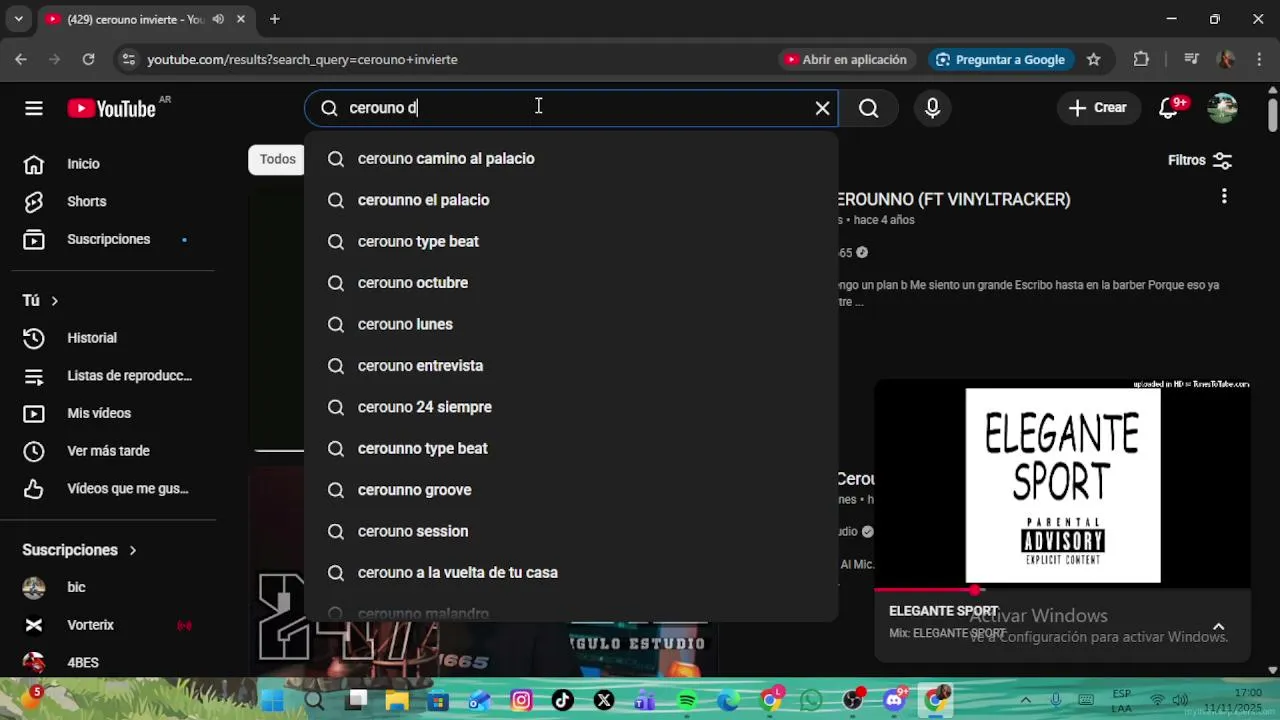Select suggestion 'cerouno octubre'
The image size is (1280, 720).
click(x=571, y=283)
